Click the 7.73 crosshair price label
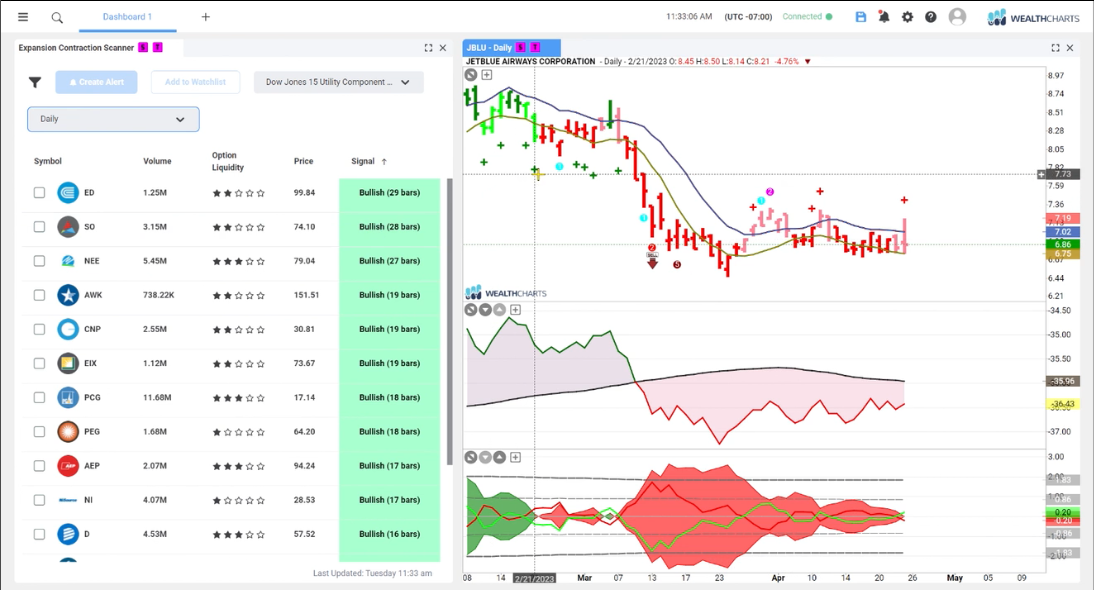The width and height of the screenshot is (1094, 590). pyautogui.click(x=1063, y=174)
